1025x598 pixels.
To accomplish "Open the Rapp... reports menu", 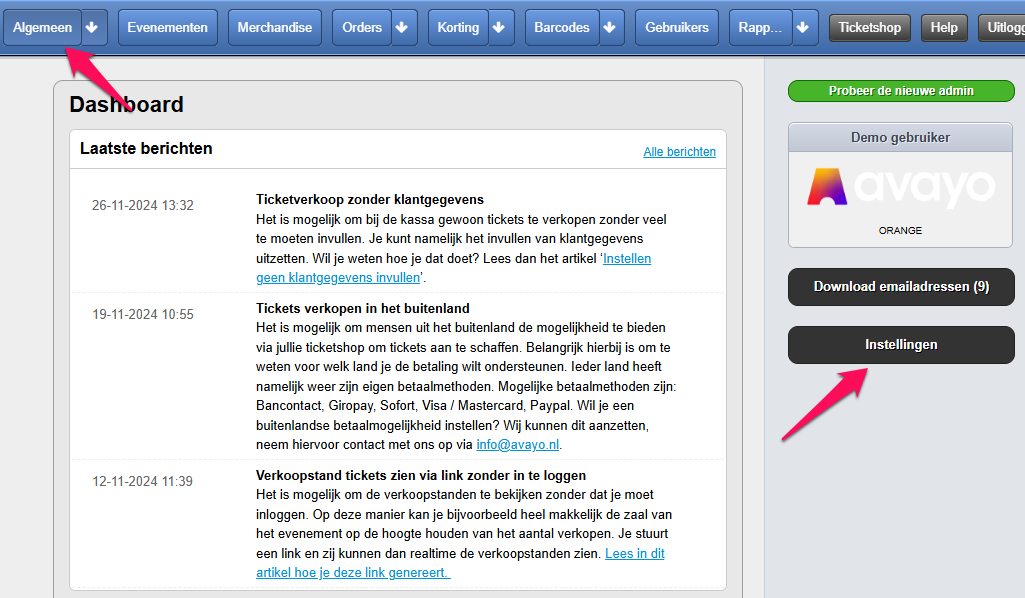I will [760, 27].
